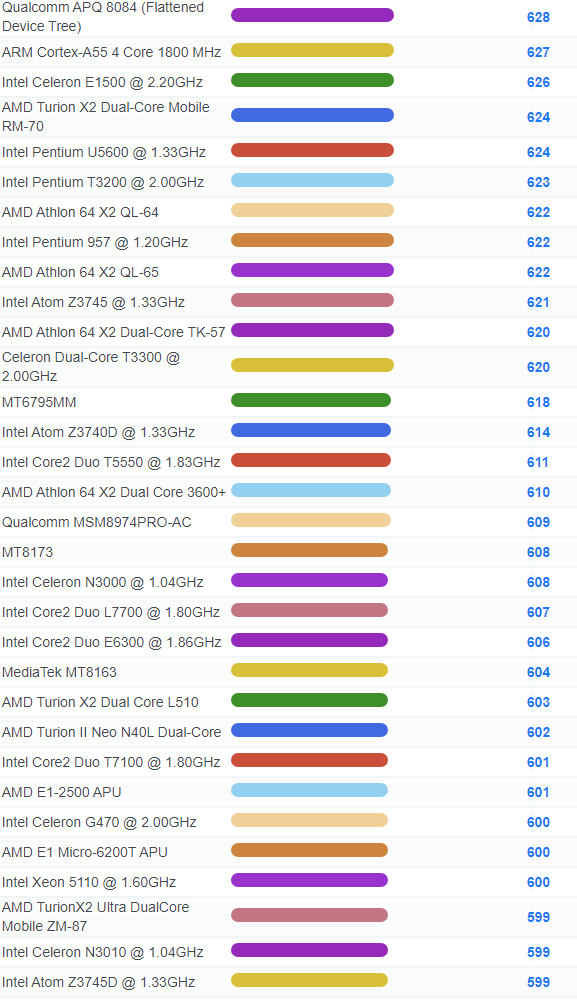
Task: Open Intel Core2 Duo L7700 @ 1.80GHz
Action: click(x=111, y=612)
